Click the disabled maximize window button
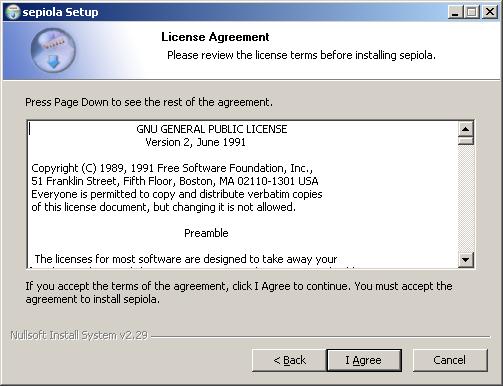 (472, 12)
